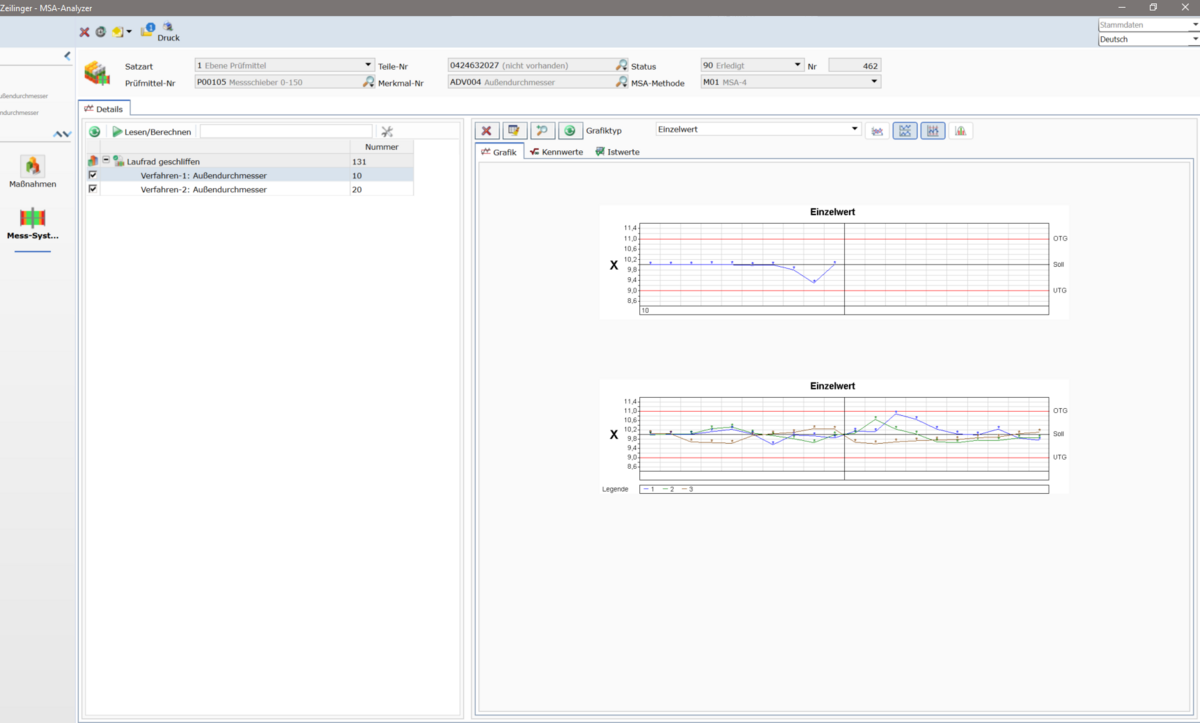This screenshot has width=1200, height=723.
Task: Collapse the Laufrad geschliffen tree node
Action: point(106,160)
